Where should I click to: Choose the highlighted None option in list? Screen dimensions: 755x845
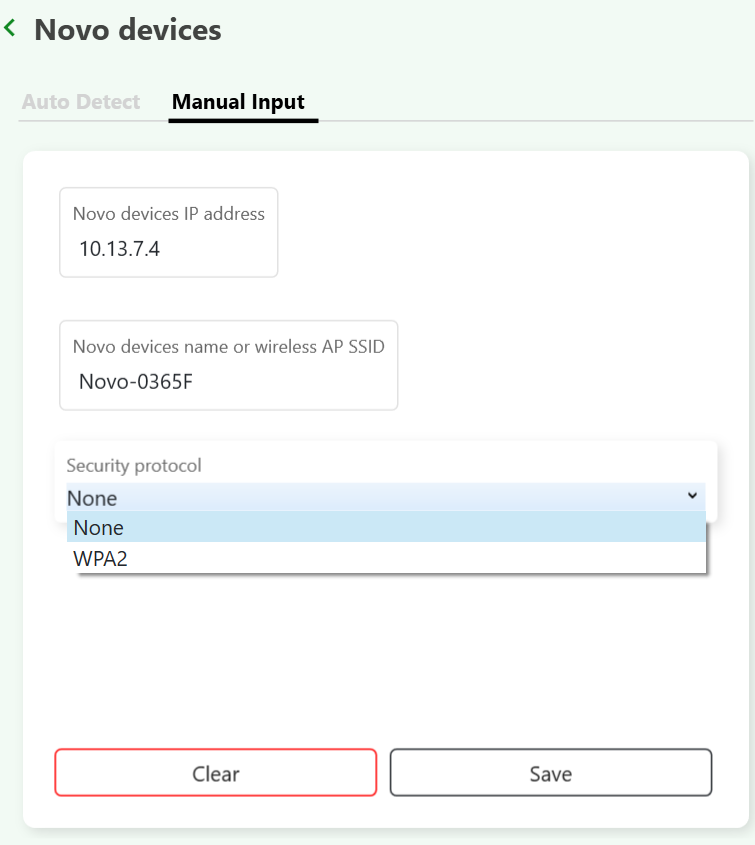(386, 528)
